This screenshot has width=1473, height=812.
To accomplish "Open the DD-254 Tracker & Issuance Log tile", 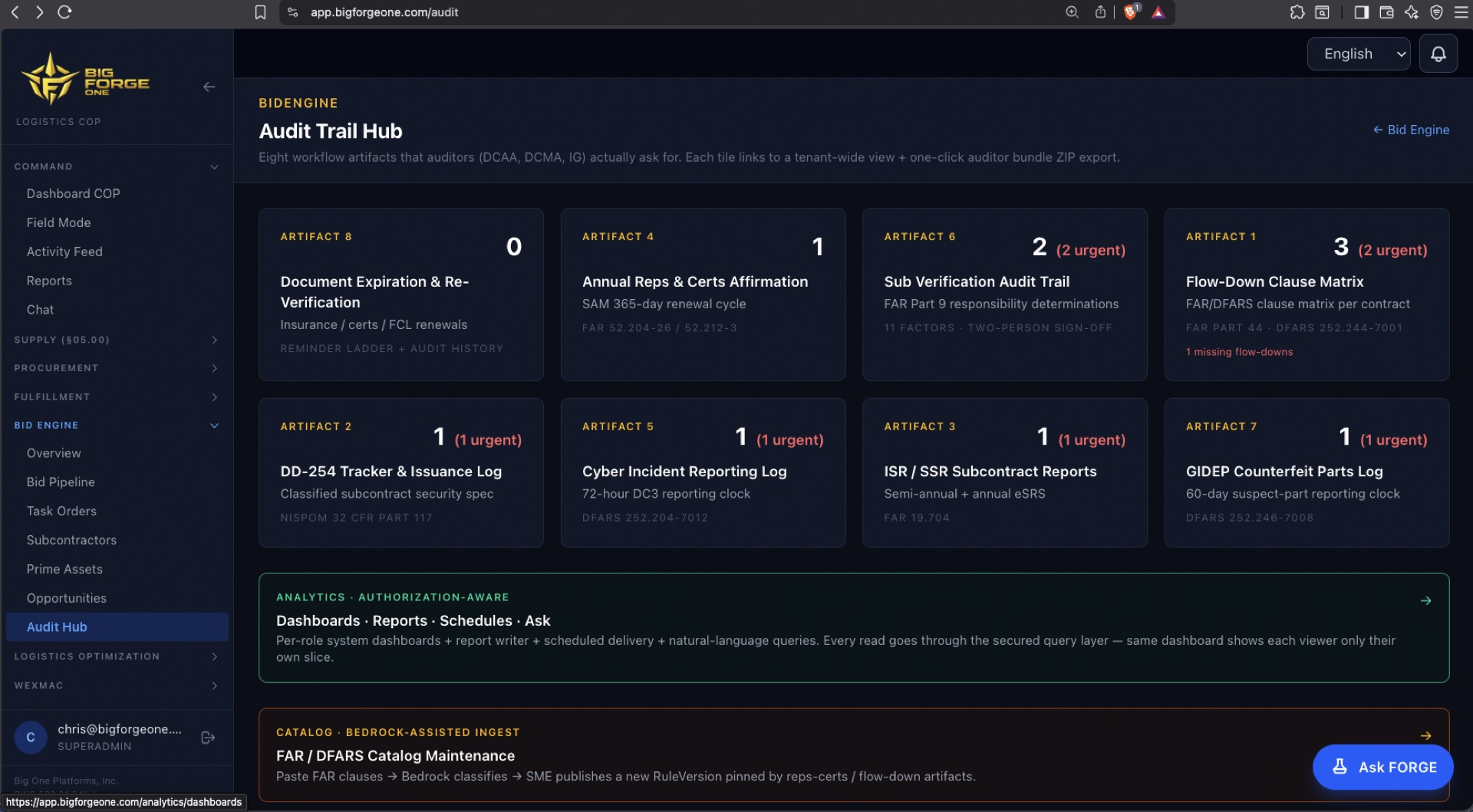I will [x=401, y=472].
